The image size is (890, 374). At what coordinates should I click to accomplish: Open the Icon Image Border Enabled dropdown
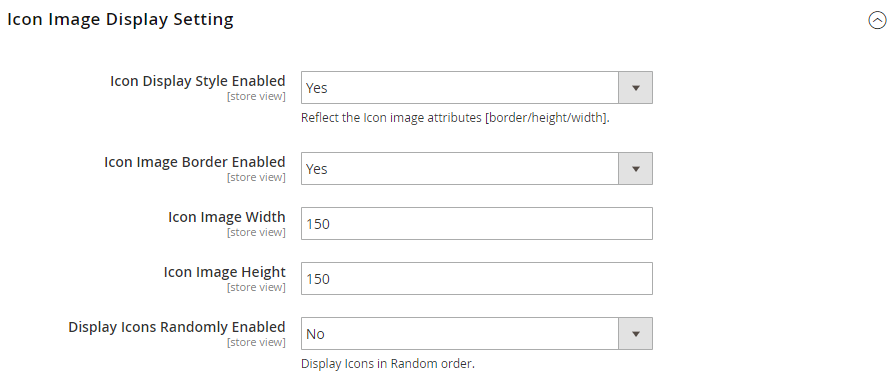click(x=477, y=169)
